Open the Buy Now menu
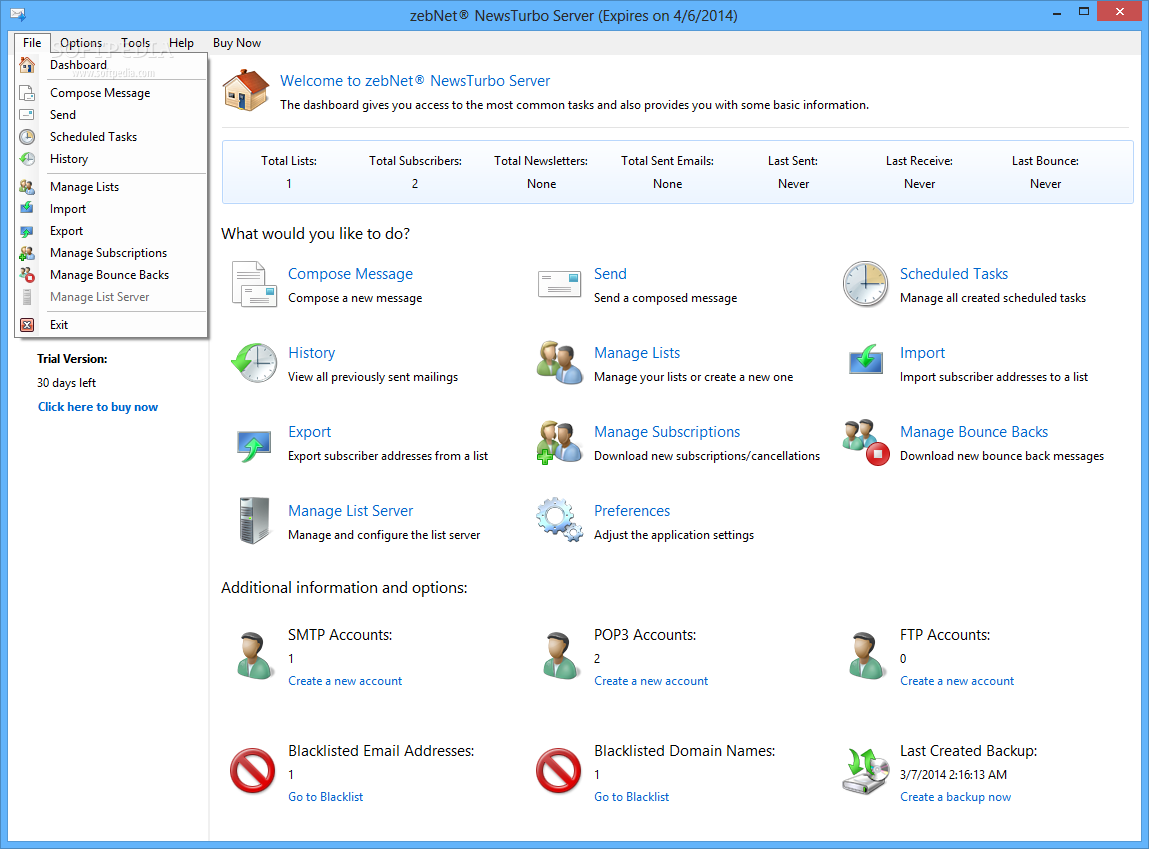1149x849 pixels. pyautogui.click(x=237, y=43)
